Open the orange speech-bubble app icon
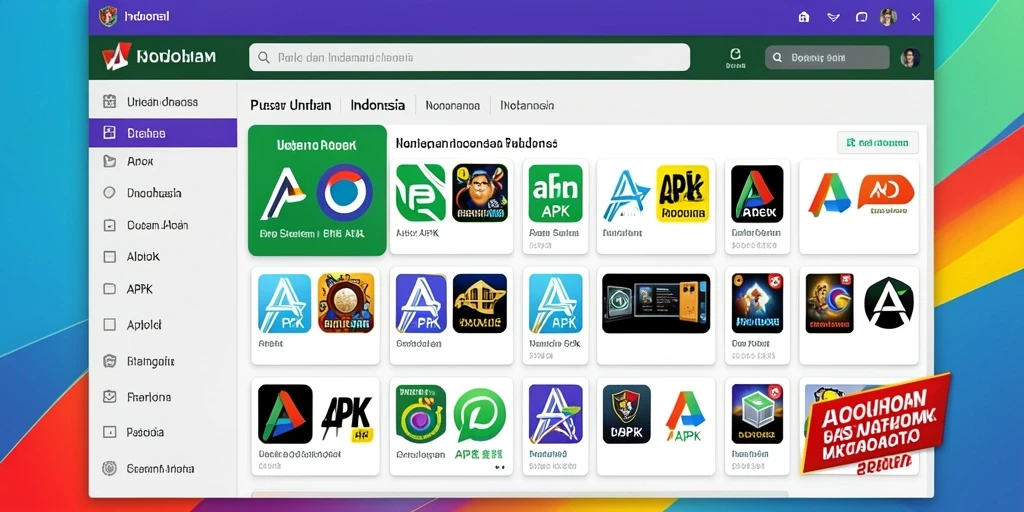This screenshot has height=512, width=1024. click(886, 191)
